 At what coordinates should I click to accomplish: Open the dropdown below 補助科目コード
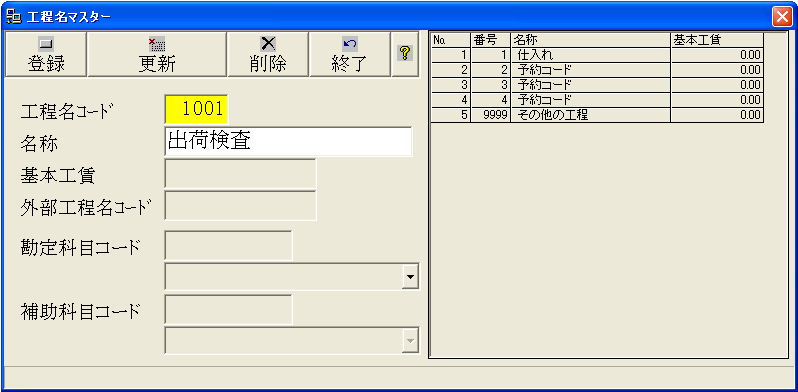coord(410,341)
